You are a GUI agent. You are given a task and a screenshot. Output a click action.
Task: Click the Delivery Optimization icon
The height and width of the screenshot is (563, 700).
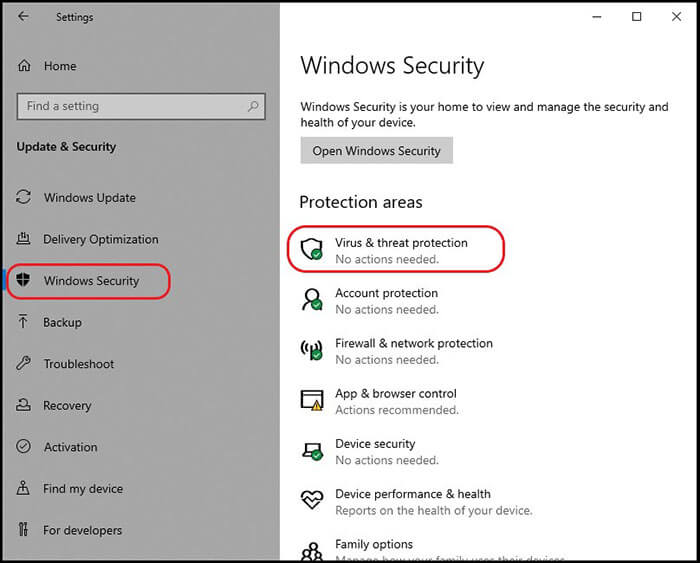(24, 240)
